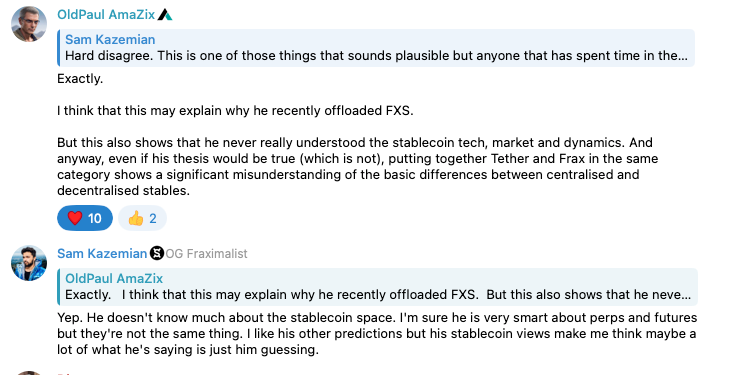
Task: Click the AmaZix logo badge beside OldPaul's name
Action: (165, 15)
